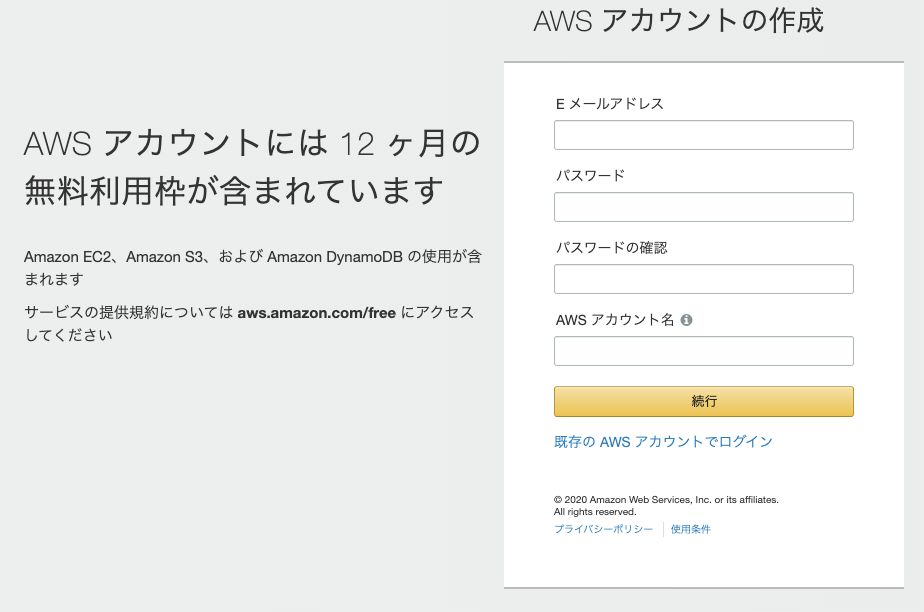Submit the form with the 続行 button

[704, 401]
